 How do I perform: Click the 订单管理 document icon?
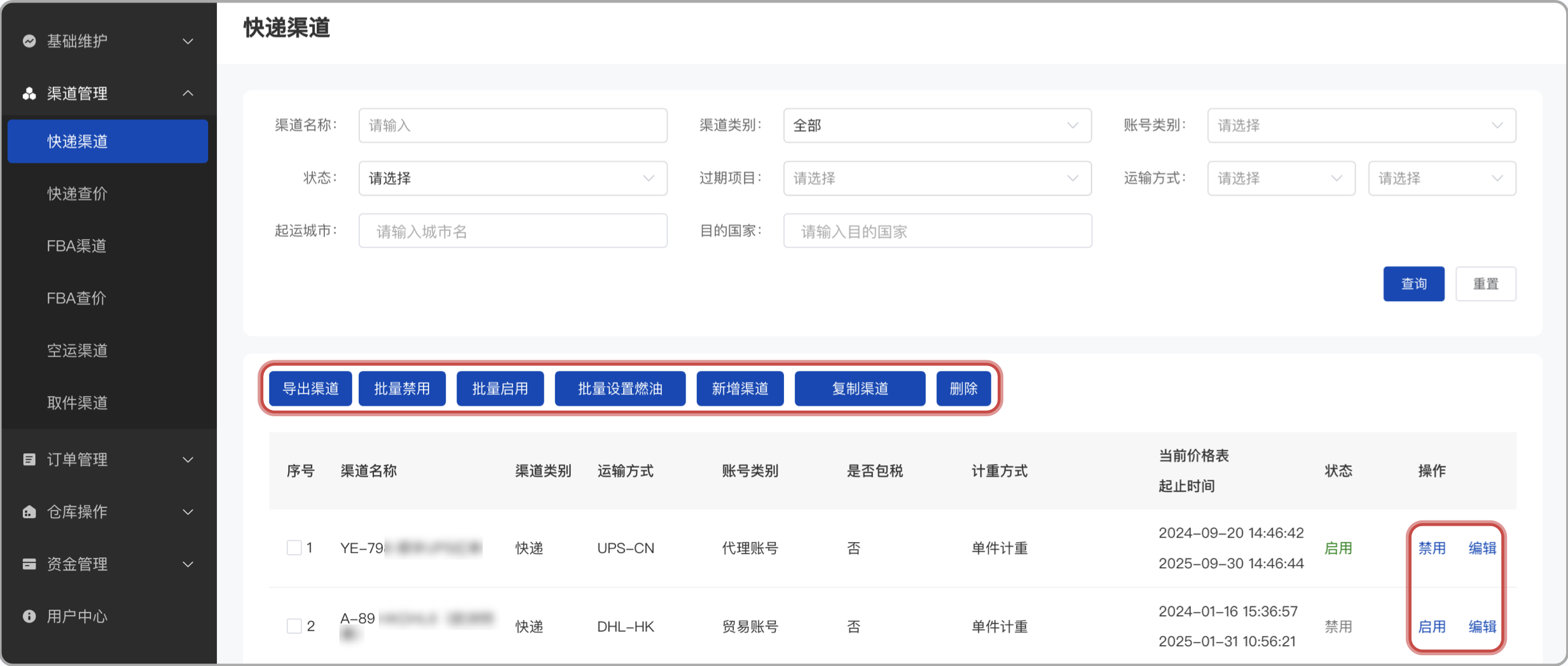tap(29, 459)
